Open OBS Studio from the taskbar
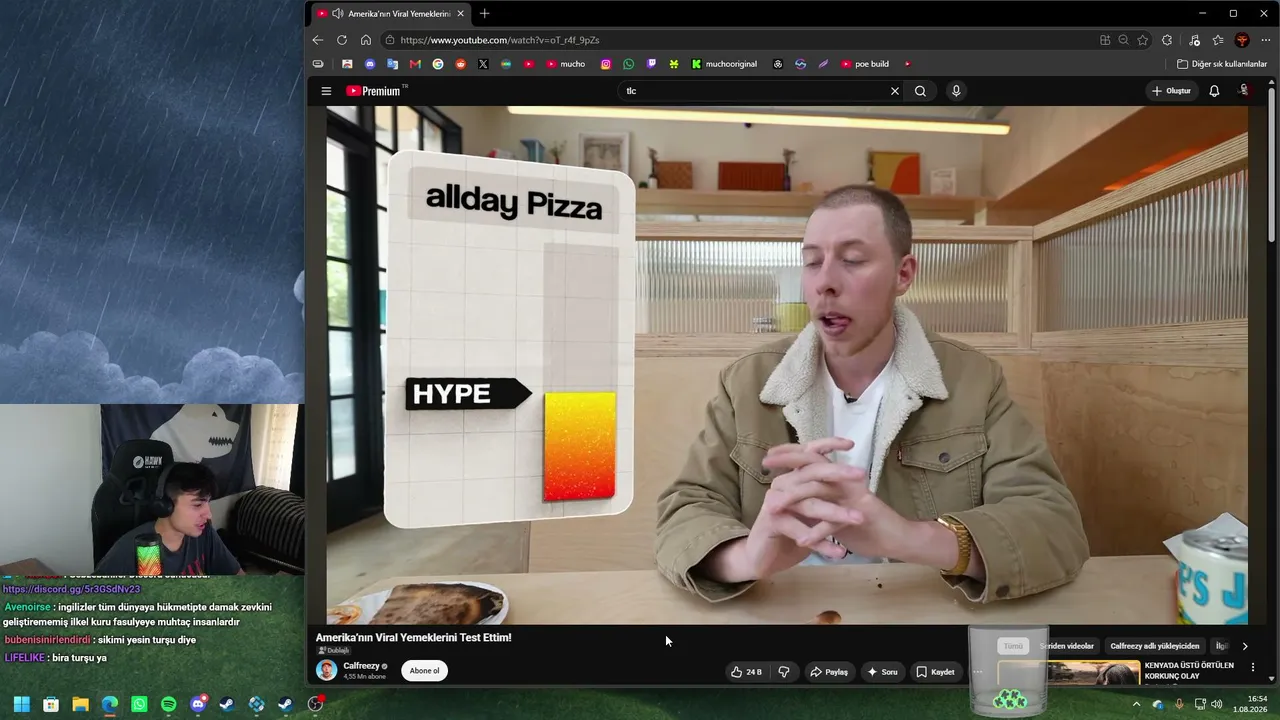This screenshot has width=1280, height=720. click(316, 704)
